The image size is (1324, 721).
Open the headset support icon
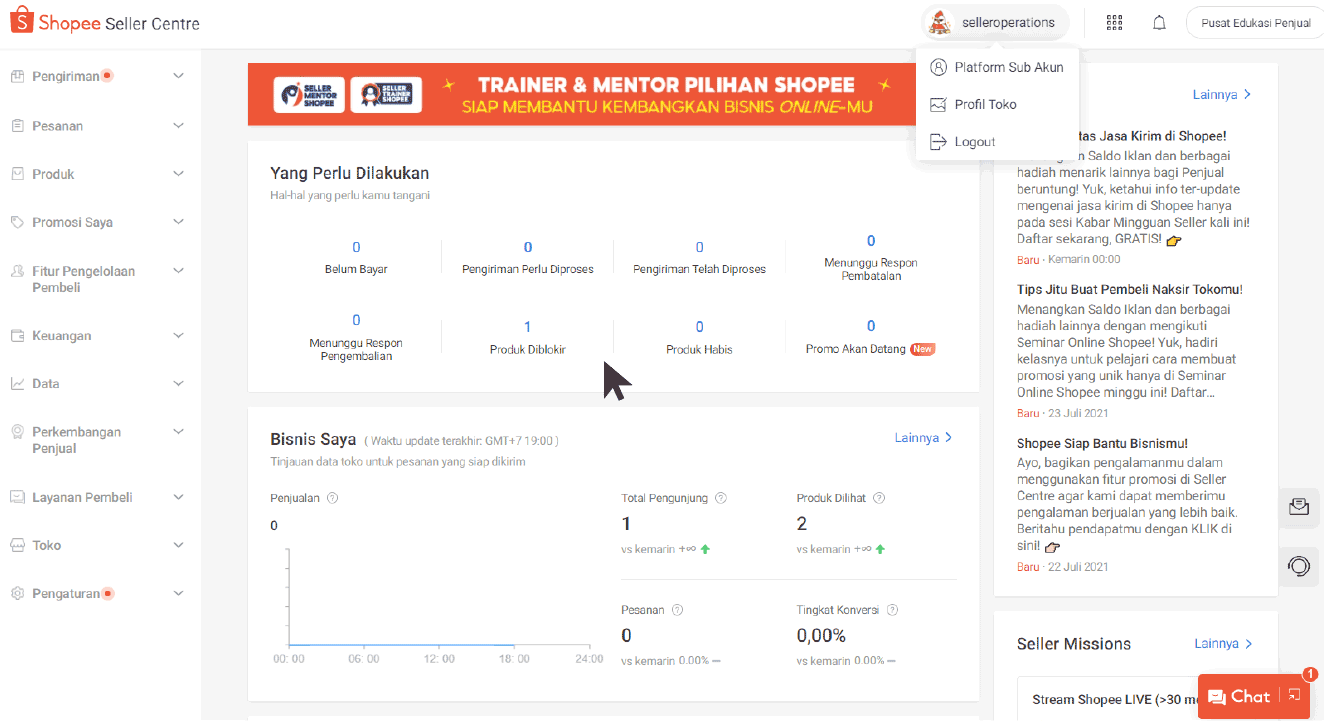(1298, 567)
